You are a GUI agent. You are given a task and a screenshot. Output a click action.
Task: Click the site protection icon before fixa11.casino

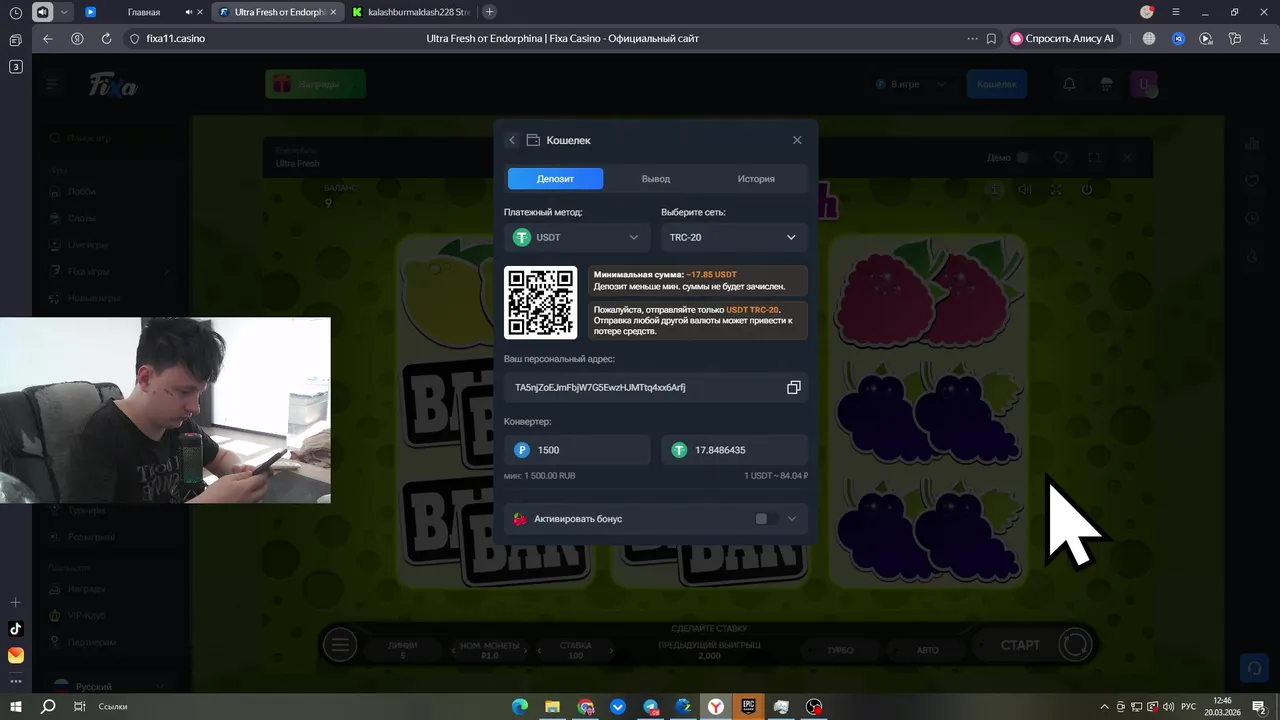click(135, 38)
